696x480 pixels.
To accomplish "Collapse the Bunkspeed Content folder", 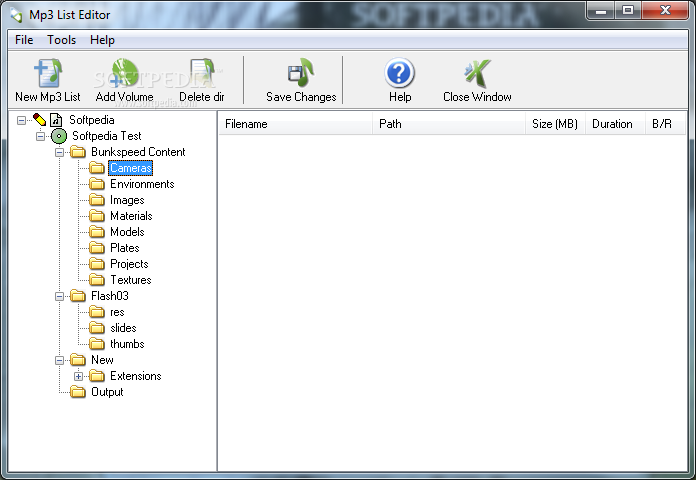I will point(59,152).
